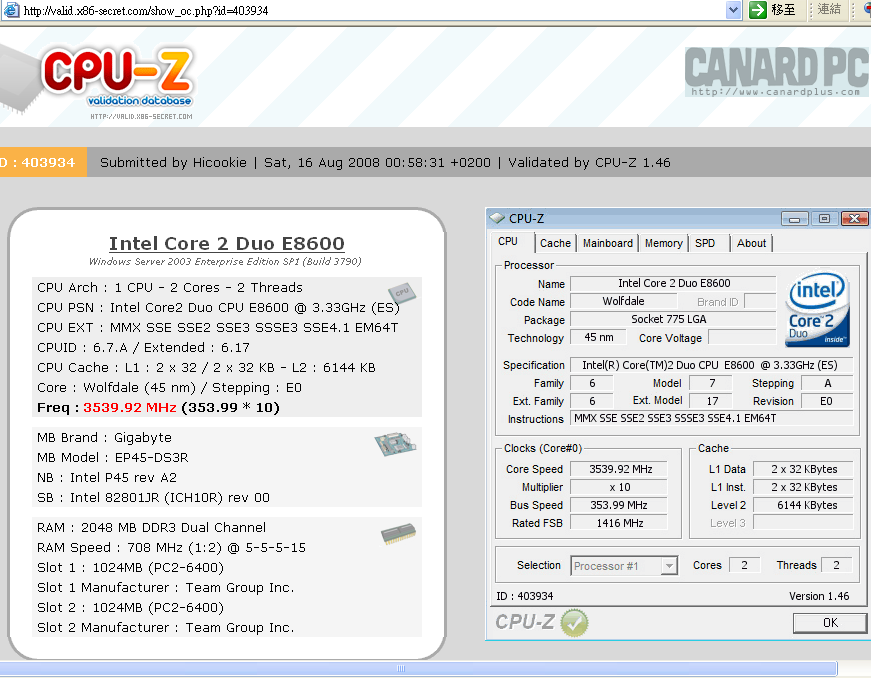Click the valid.x86-secret.com URL under the logo

141,117
